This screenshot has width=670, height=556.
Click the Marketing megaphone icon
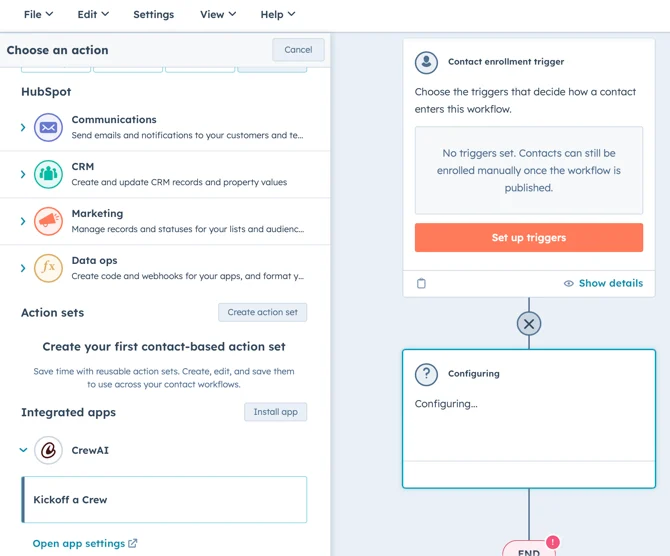48,221
